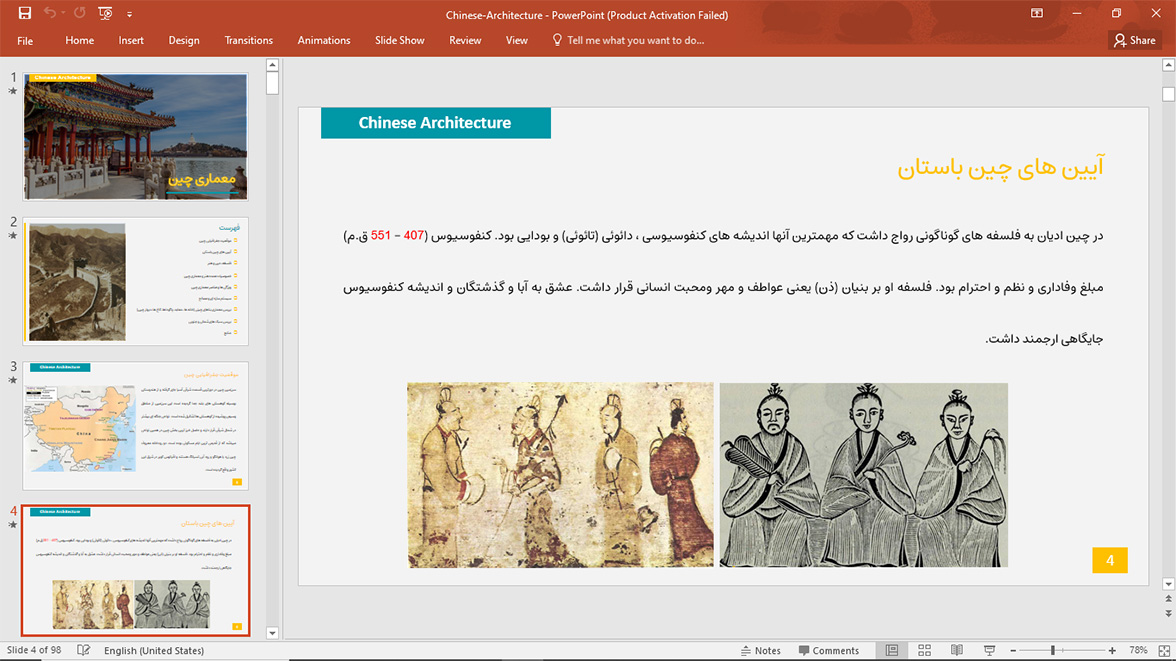This screenshot has width=1176, height=661.
Task: Open Ribbon Display Options icon
Action: (x=1037, y=14)
